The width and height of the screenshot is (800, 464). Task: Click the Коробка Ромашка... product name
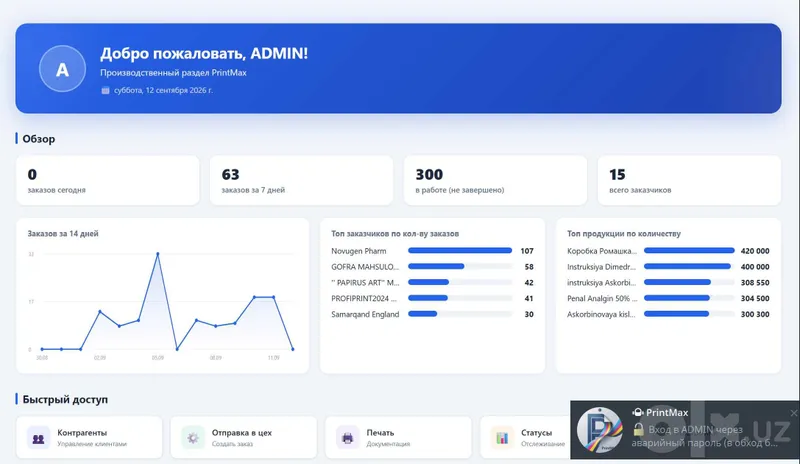[602, 251]
